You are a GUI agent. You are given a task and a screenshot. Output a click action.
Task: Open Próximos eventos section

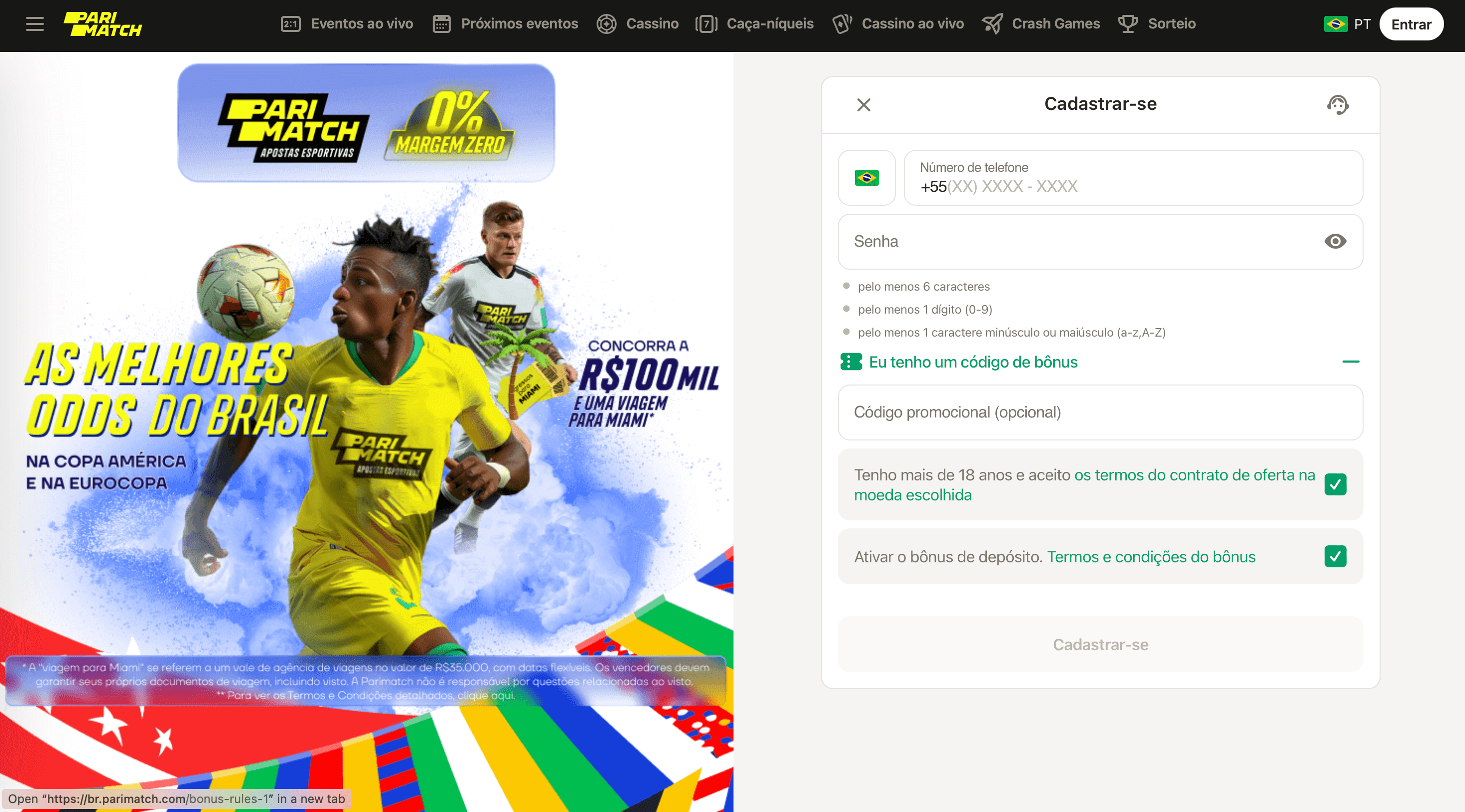[505, 25]
